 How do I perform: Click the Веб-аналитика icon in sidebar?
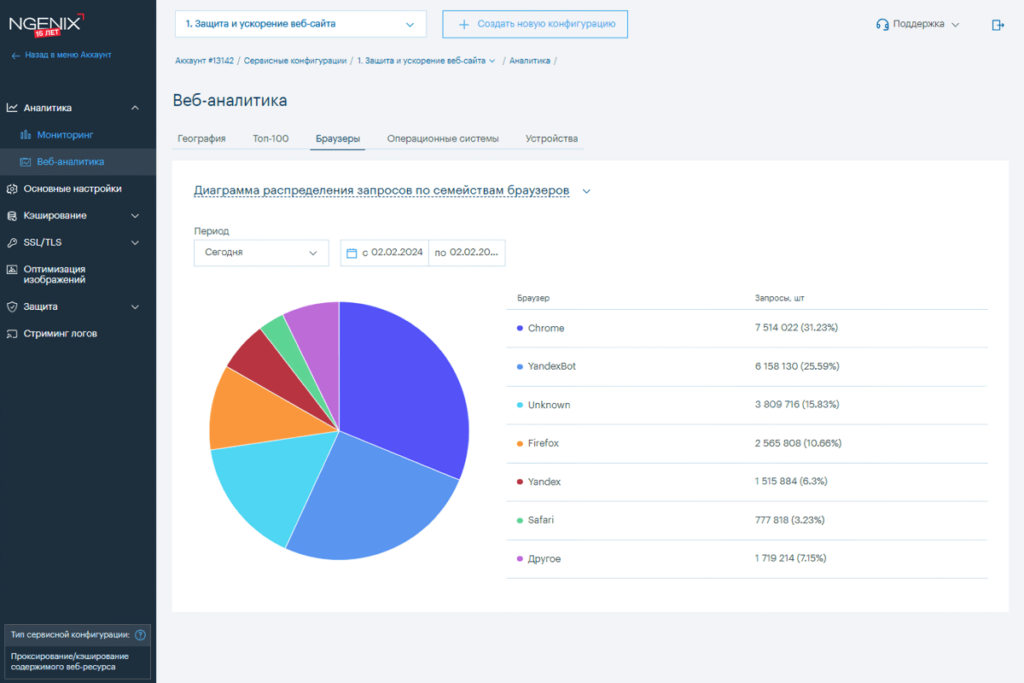[25, 161]
